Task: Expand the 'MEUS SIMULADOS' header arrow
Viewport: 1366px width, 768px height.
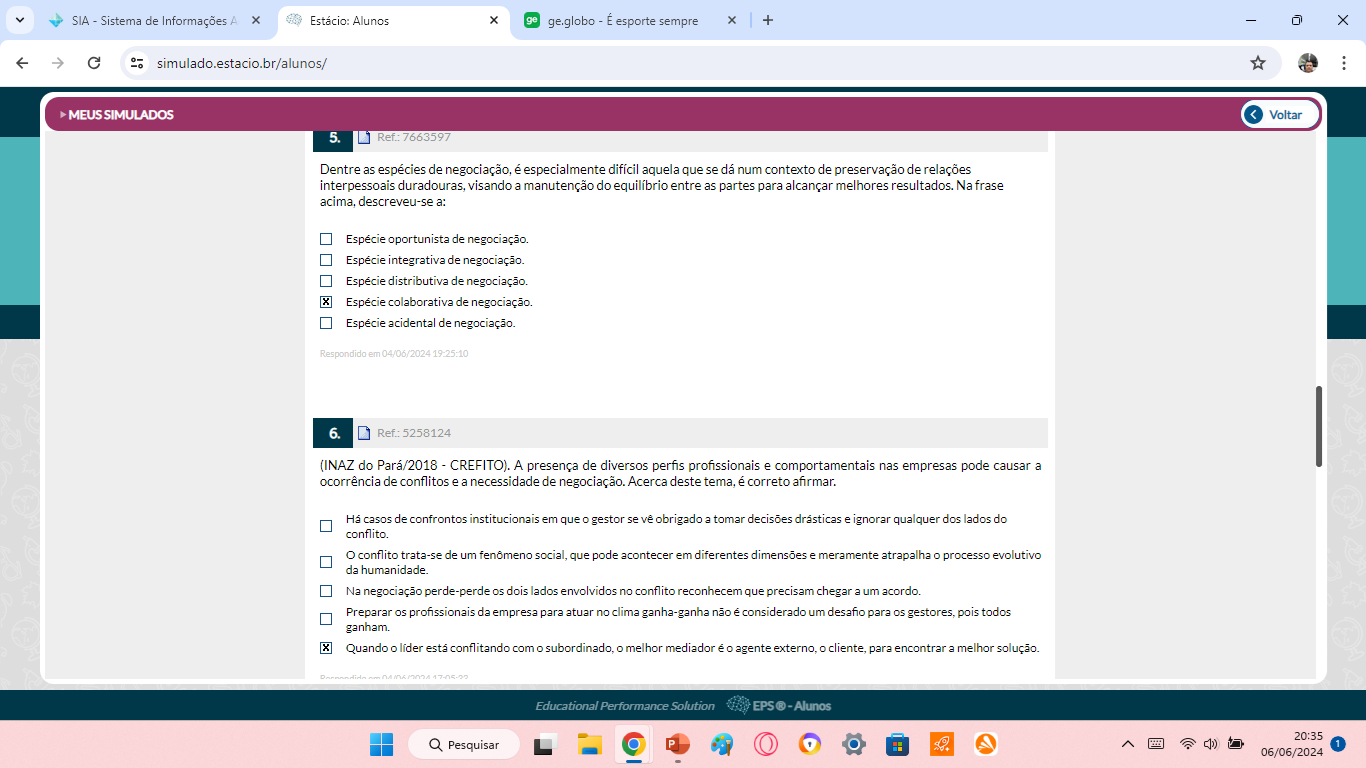Action: click(63, 115)
